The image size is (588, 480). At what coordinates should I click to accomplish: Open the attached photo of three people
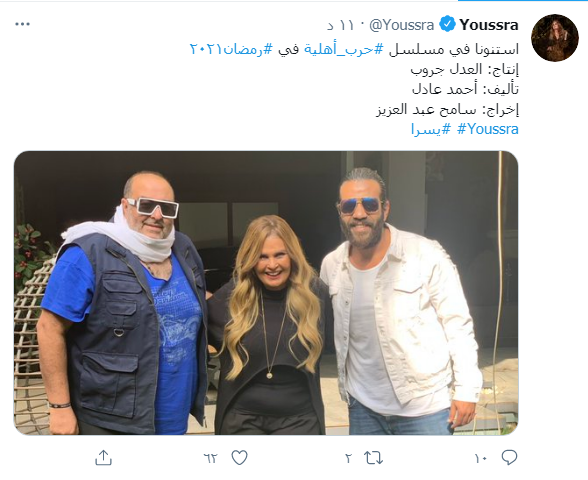coord(266,293)
